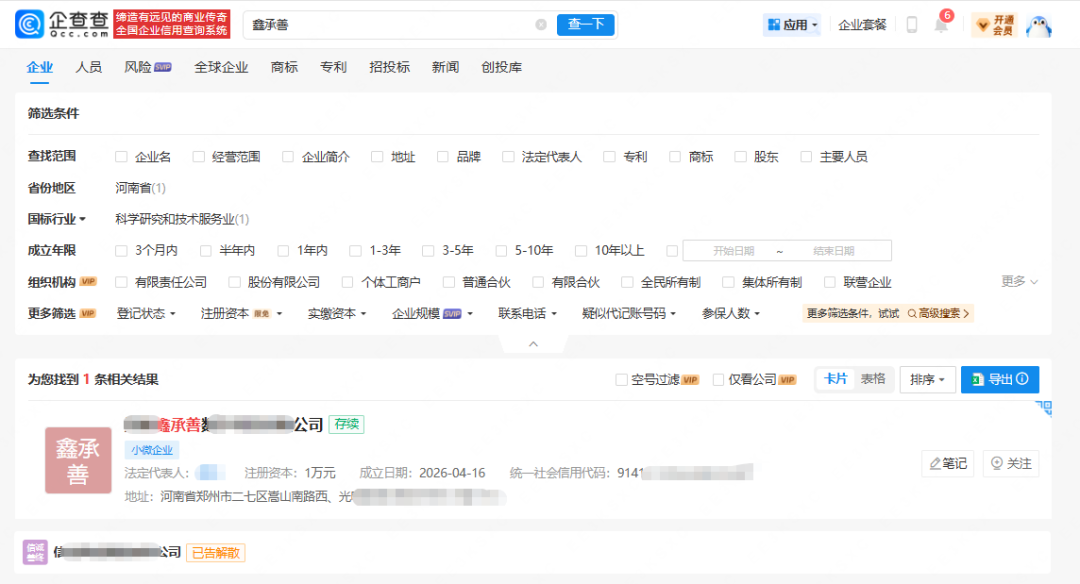Check the 股东 scope checkbox
This screenshot has width=1080, height=584.
740,157
